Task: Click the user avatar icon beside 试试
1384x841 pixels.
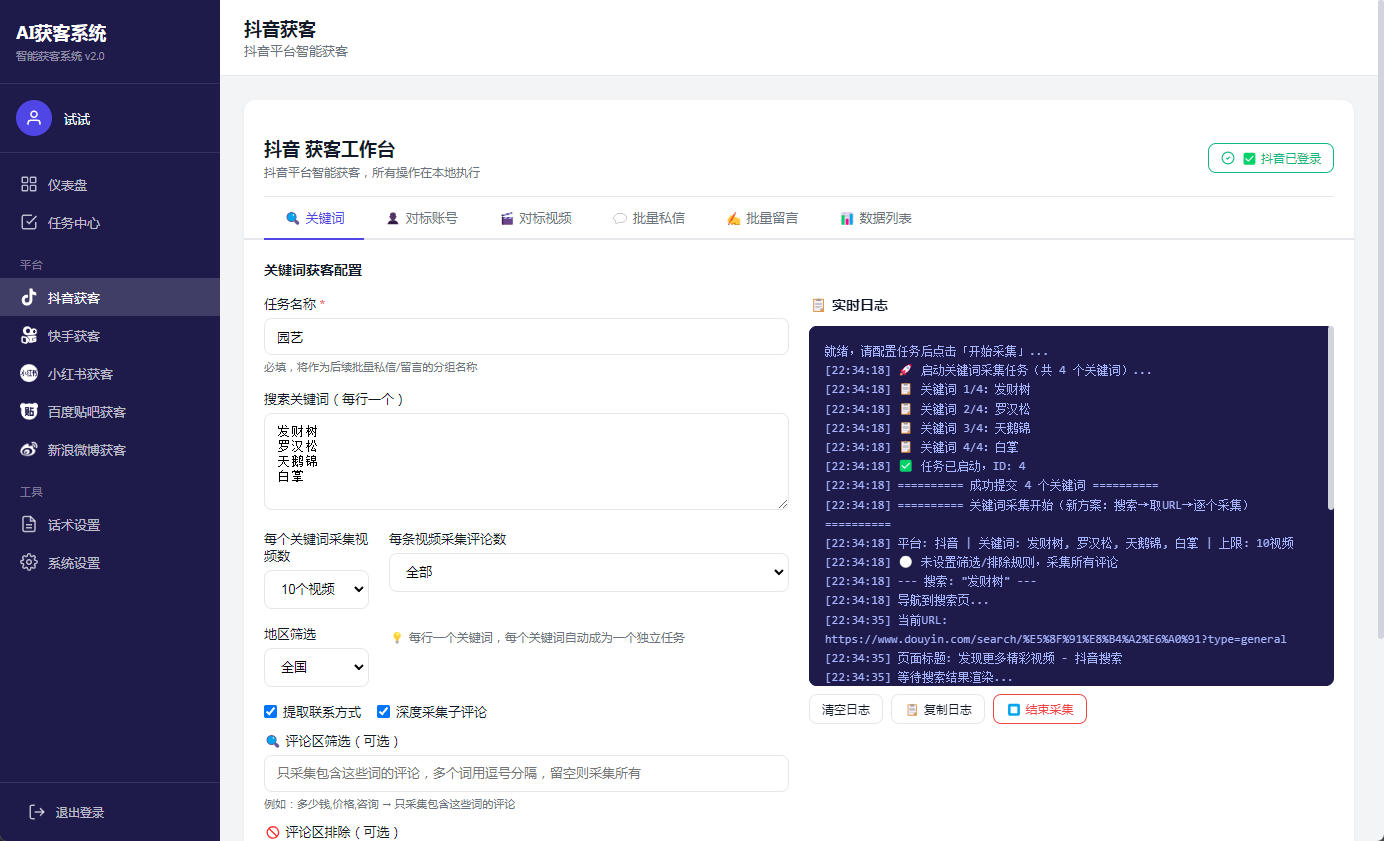Action: tap(34, 118)
